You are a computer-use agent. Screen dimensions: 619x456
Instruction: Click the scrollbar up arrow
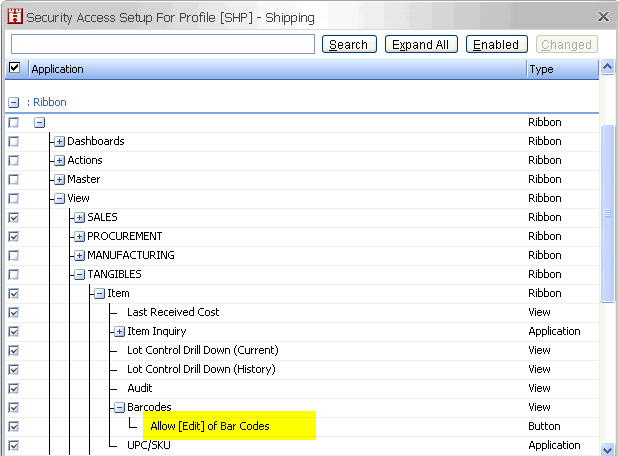pyautogui.click(x=607, y=69)
